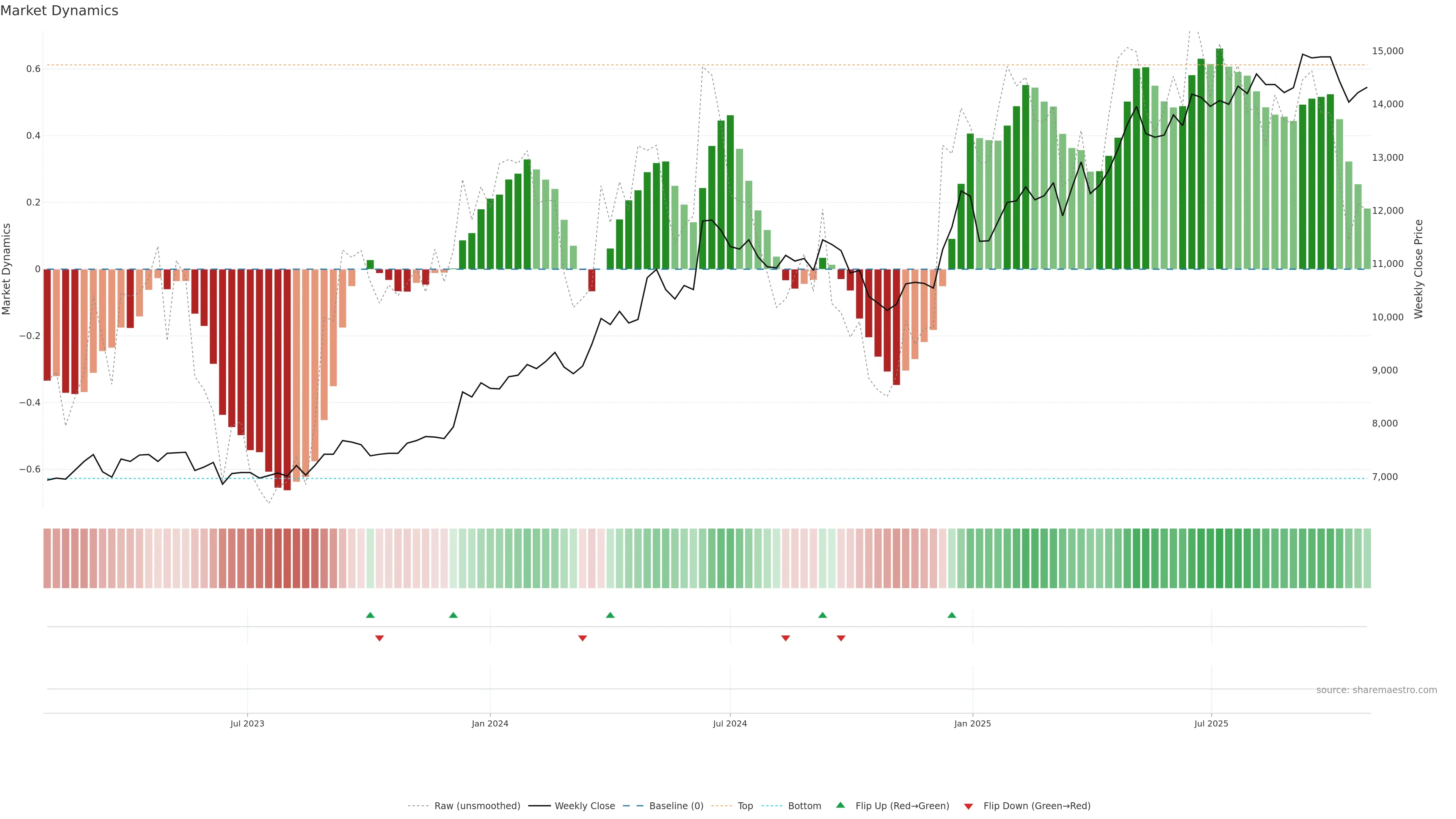The width and height of the screenshot is (1456, 819).
Task: Toggle the Baseline (0) legend entry
Action: 676,806
